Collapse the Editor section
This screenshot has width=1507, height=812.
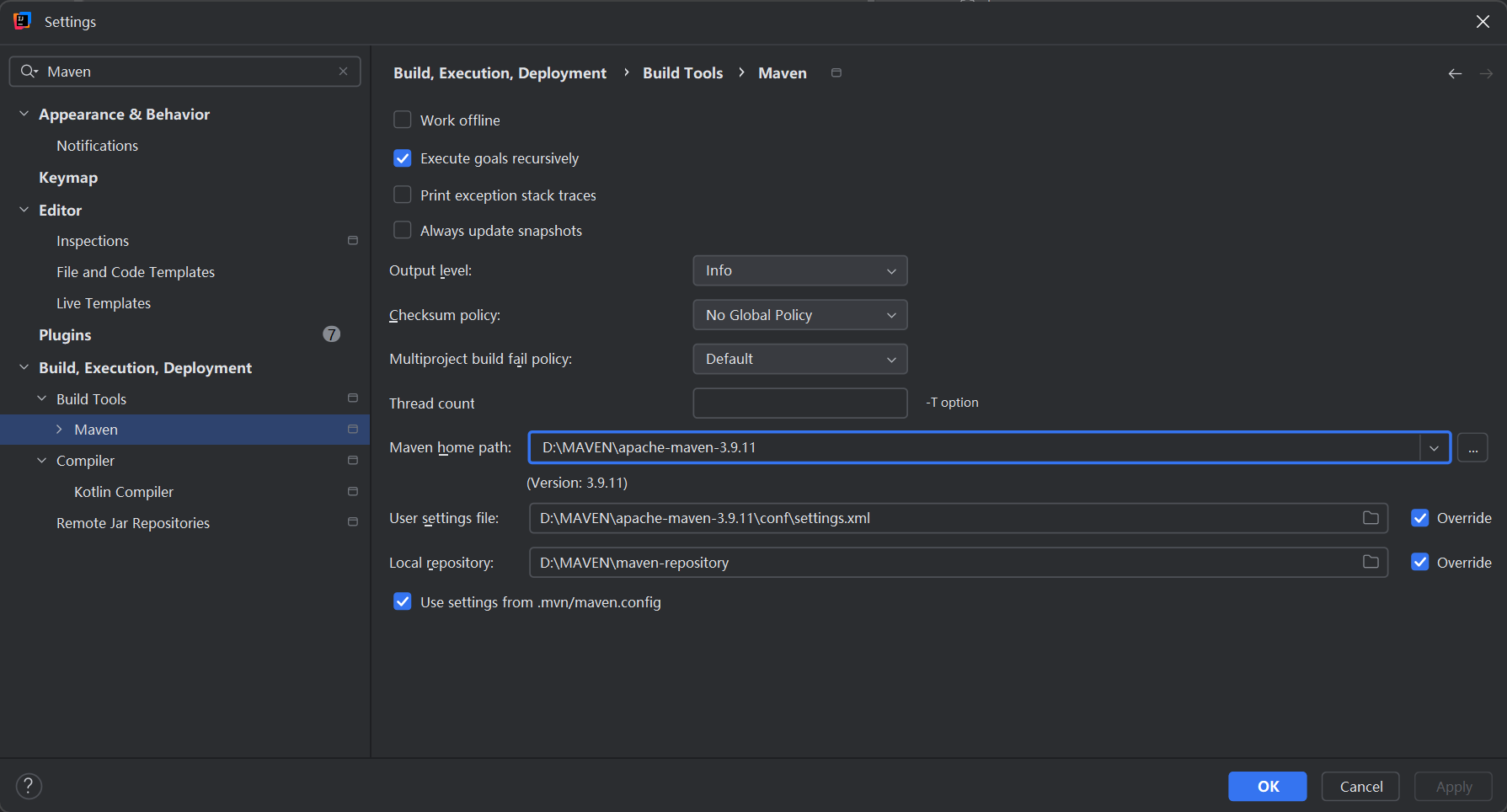(24, 210)
